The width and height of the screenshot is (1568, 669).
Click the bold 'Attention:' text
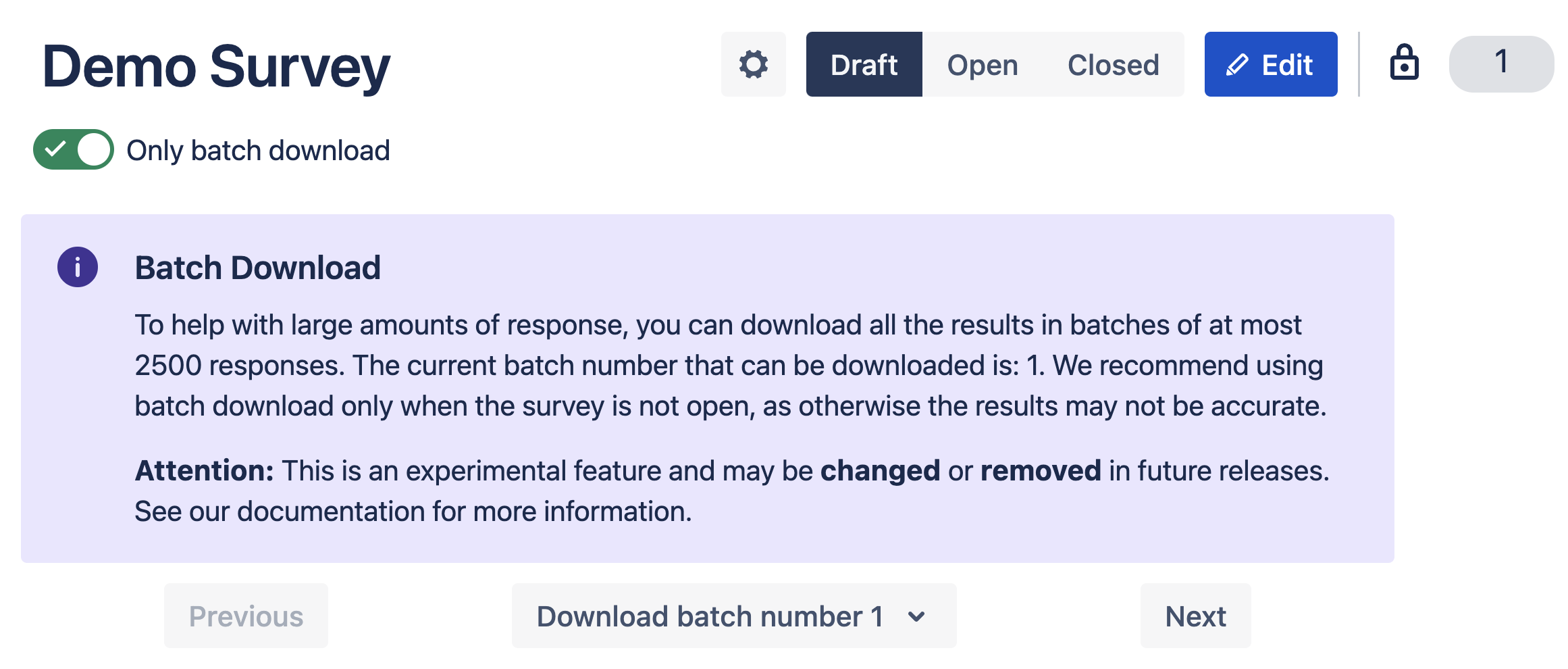tap(204, 470)
